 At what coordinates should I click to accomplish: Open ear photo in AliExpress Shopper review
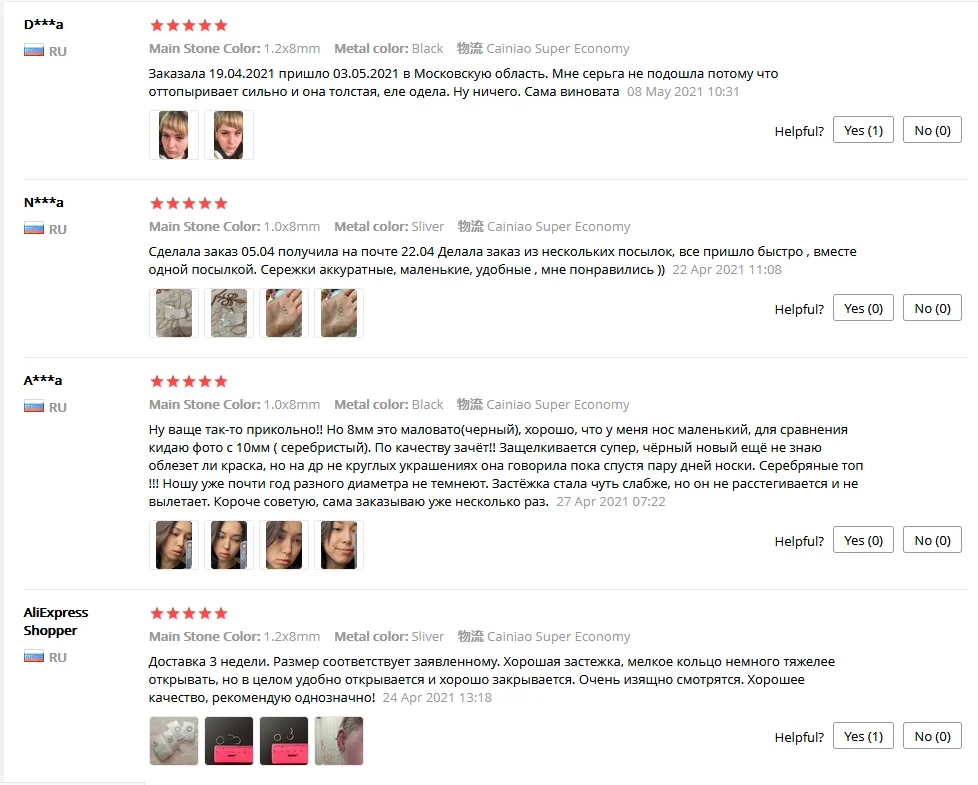(339, 741)
